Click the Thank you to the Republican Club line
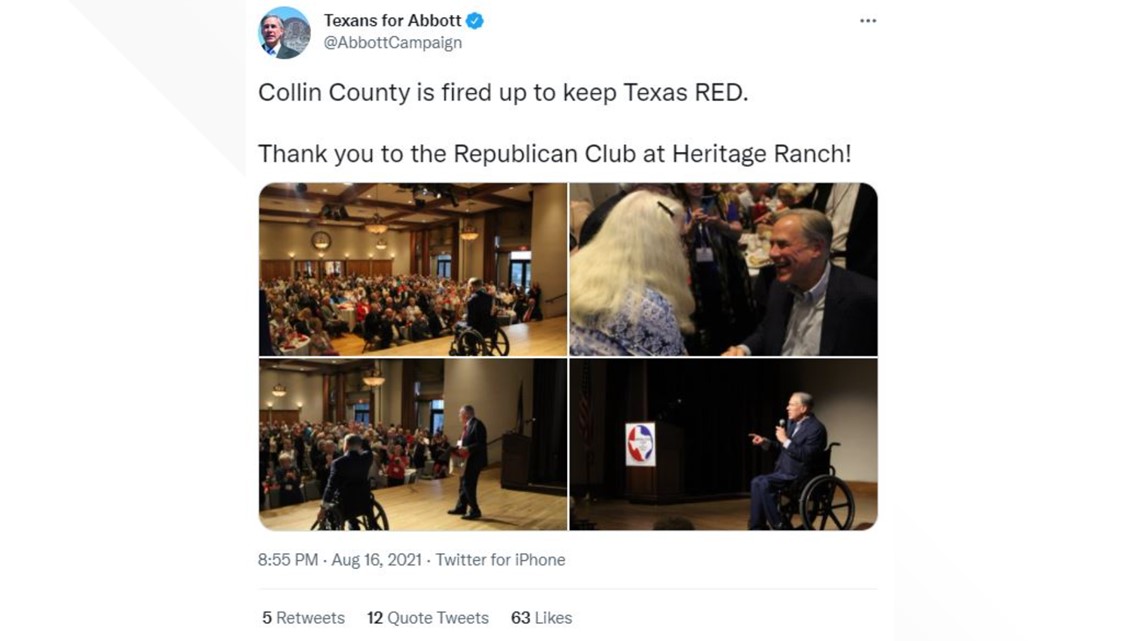The image size is (1140, 641). 555,153
